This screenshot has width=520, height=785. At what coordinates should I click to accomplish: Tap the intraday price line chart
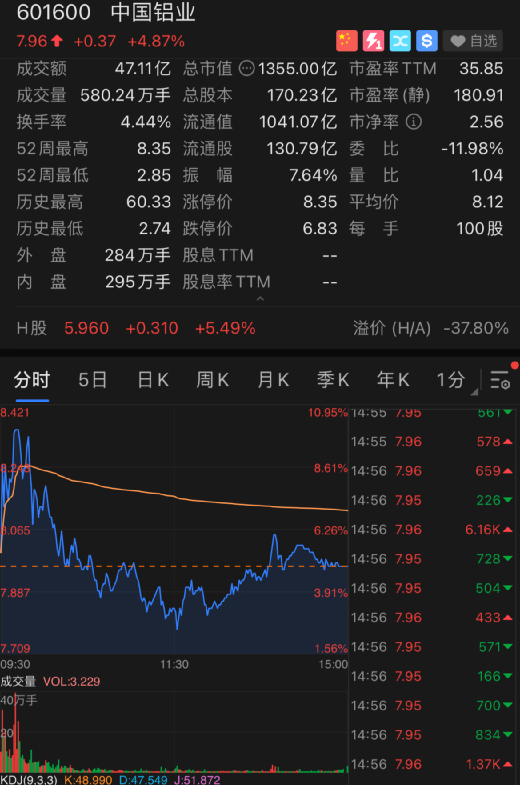point(174,531)
